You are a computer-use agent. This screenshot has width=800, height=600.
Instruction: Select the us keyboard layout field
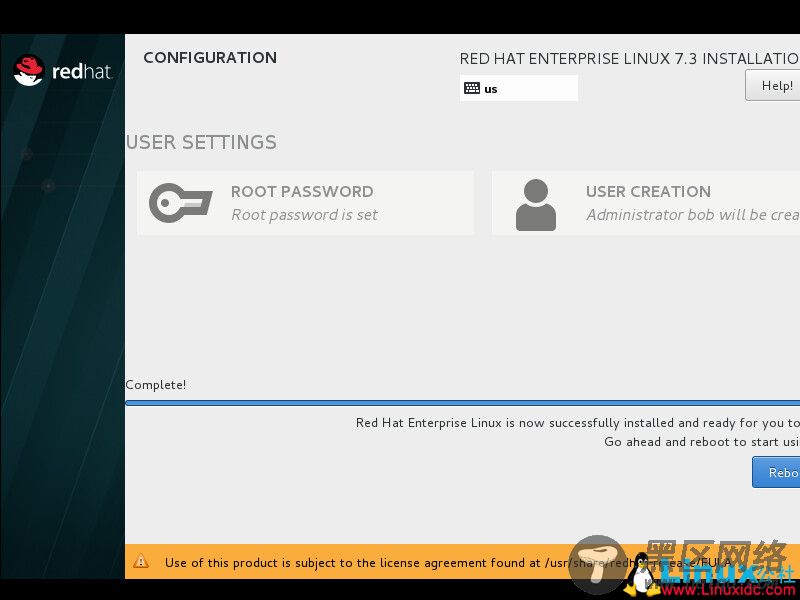pyautogui.click(x=518, y=88)
